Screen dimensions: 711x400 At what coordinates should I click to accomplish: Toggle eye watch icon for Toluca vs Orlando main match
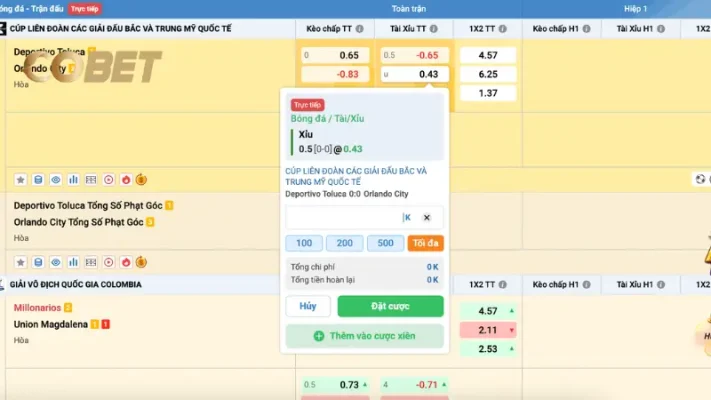(56, 180)
